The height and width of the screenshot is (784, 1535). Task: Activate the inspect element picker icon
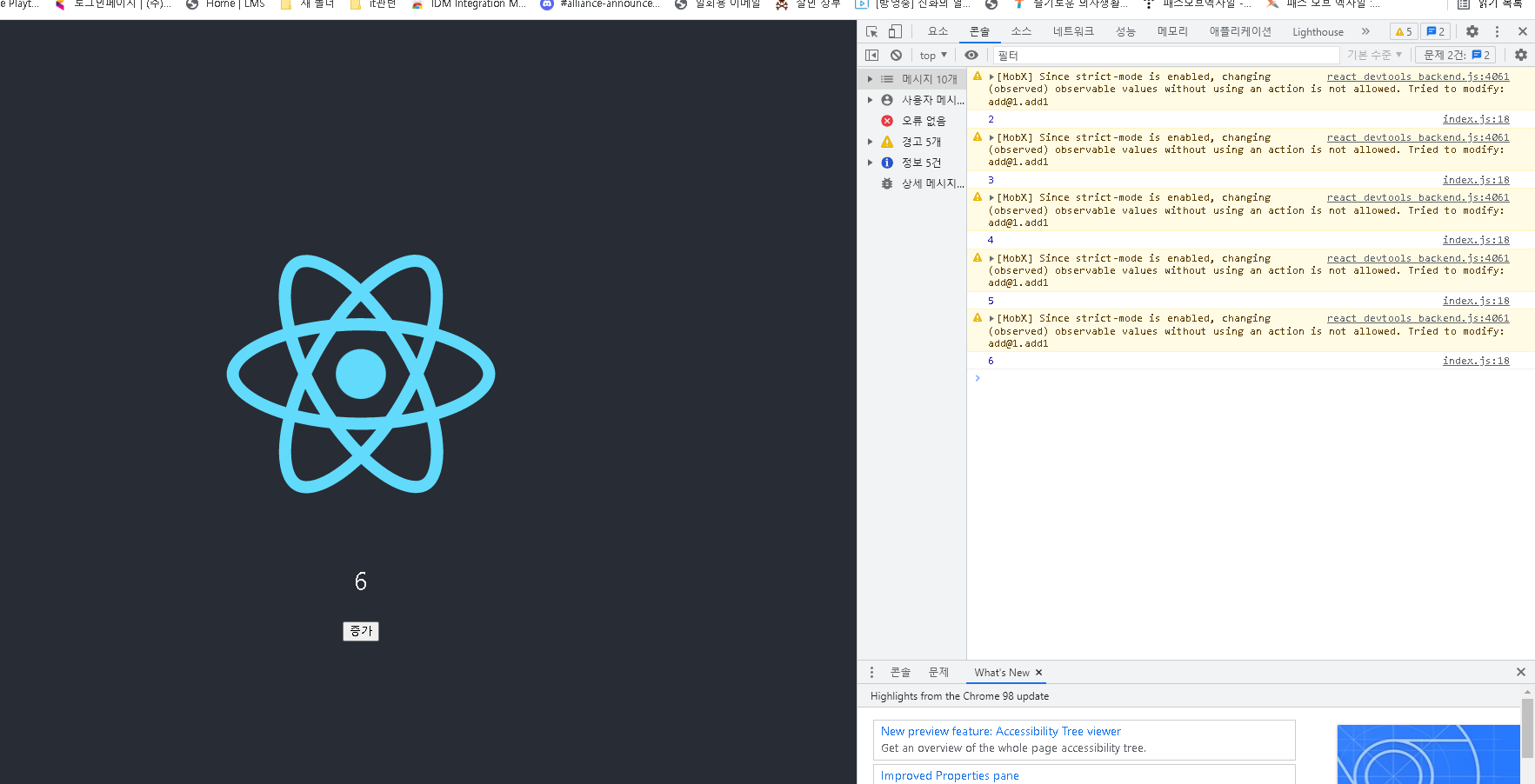871,31
